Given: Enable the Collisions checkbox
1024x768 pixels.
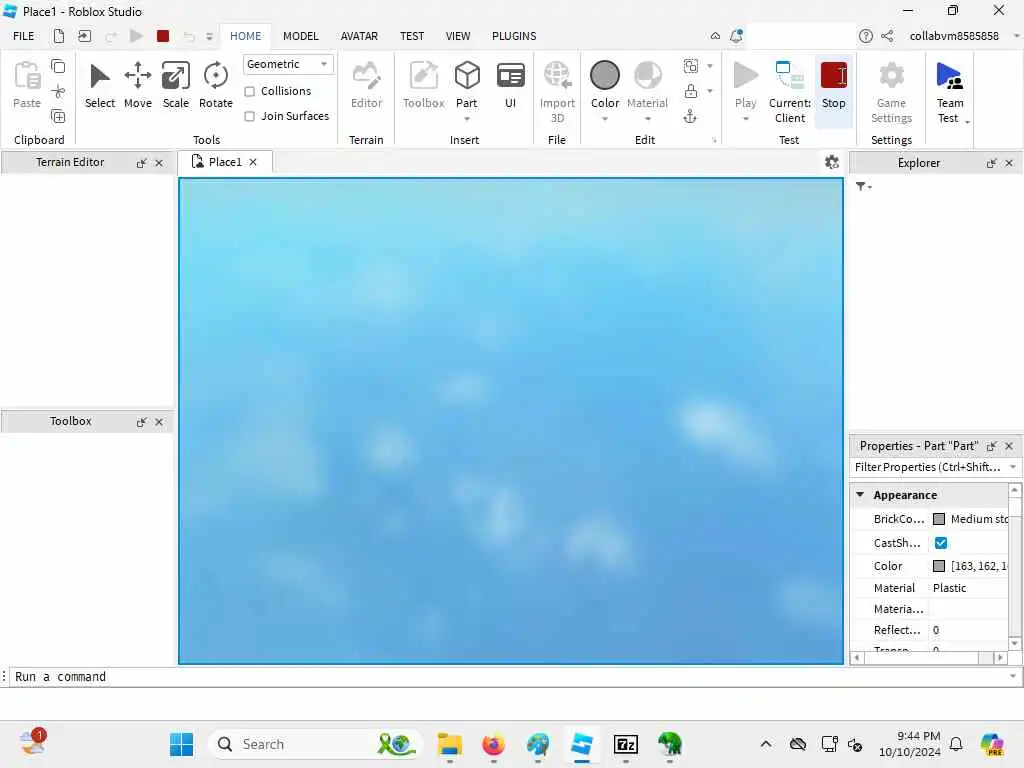Looking at the screenshot, I should (249, 91).
